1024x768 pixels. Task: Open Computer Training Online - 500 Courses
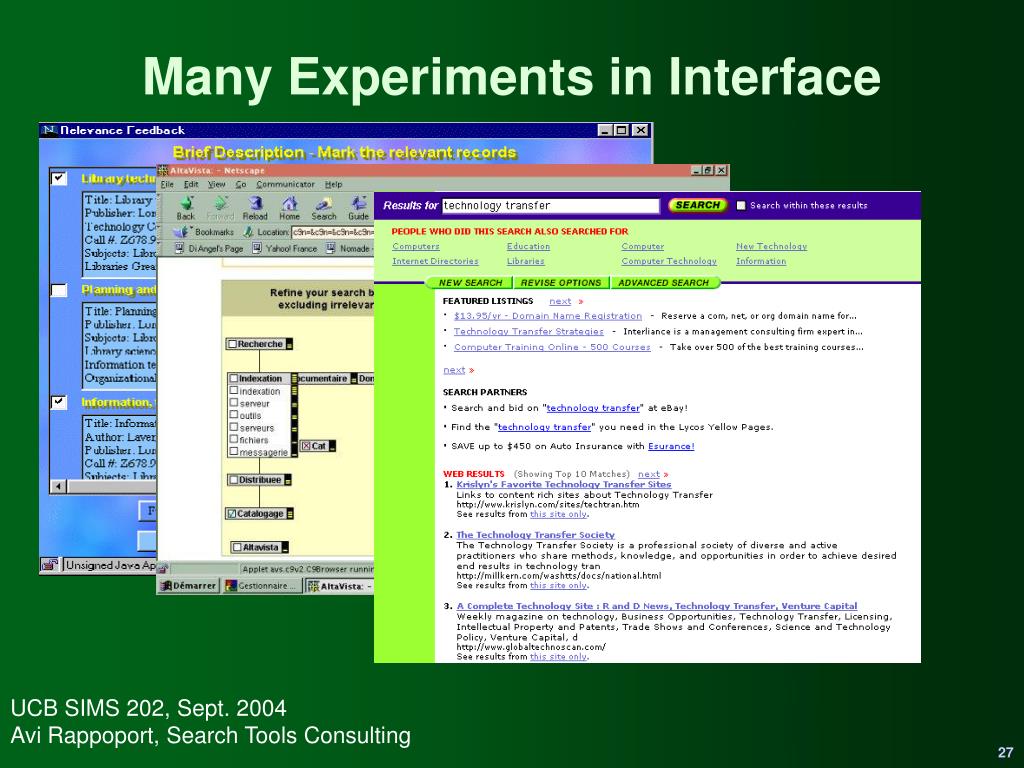pyautogui.click(x=552, y=347)
